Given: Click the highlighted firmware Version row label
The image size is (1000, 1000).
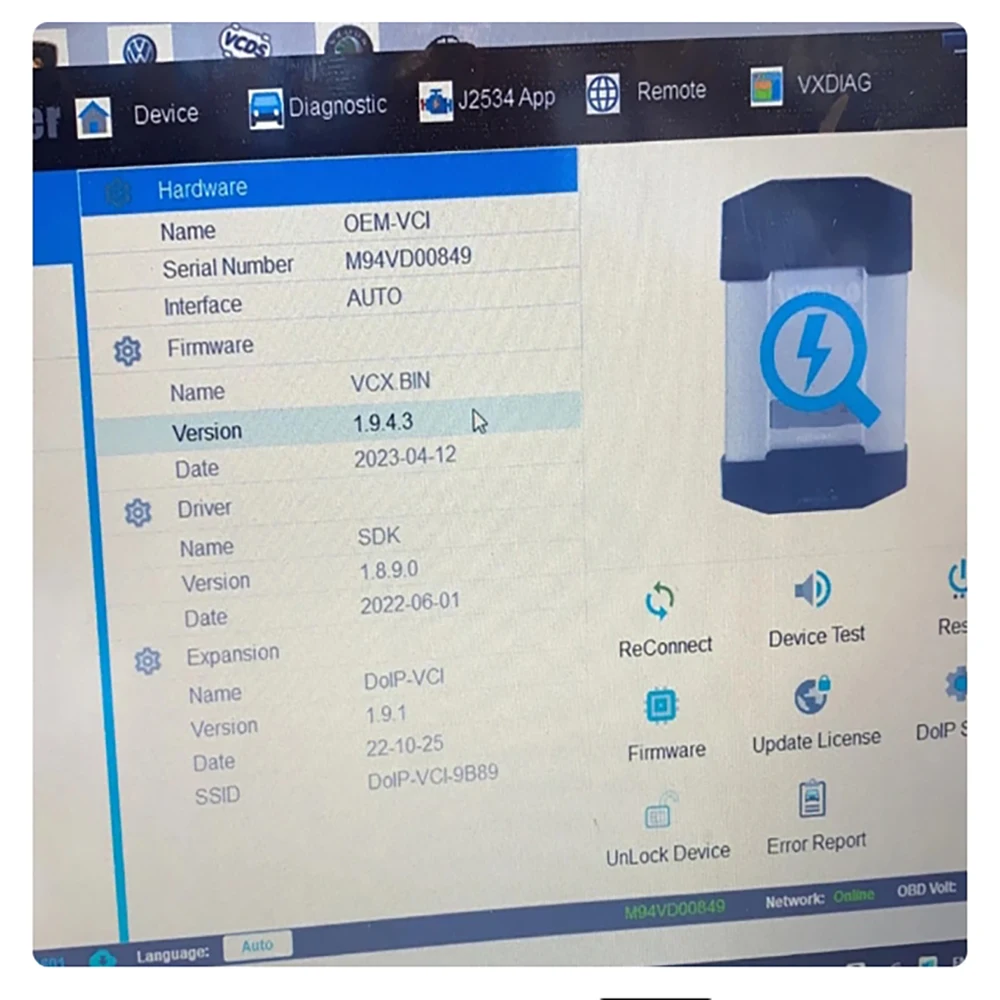Looking at the screenshot, I should tap(207, 432).
